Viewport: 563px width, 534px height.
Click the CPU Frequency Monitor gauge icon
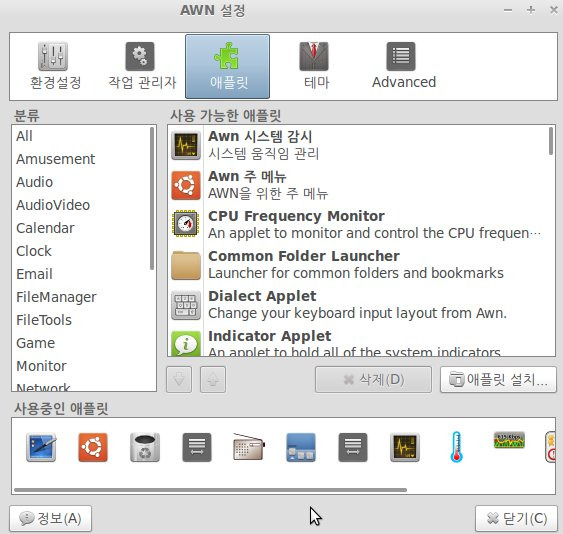pos(186,224)
